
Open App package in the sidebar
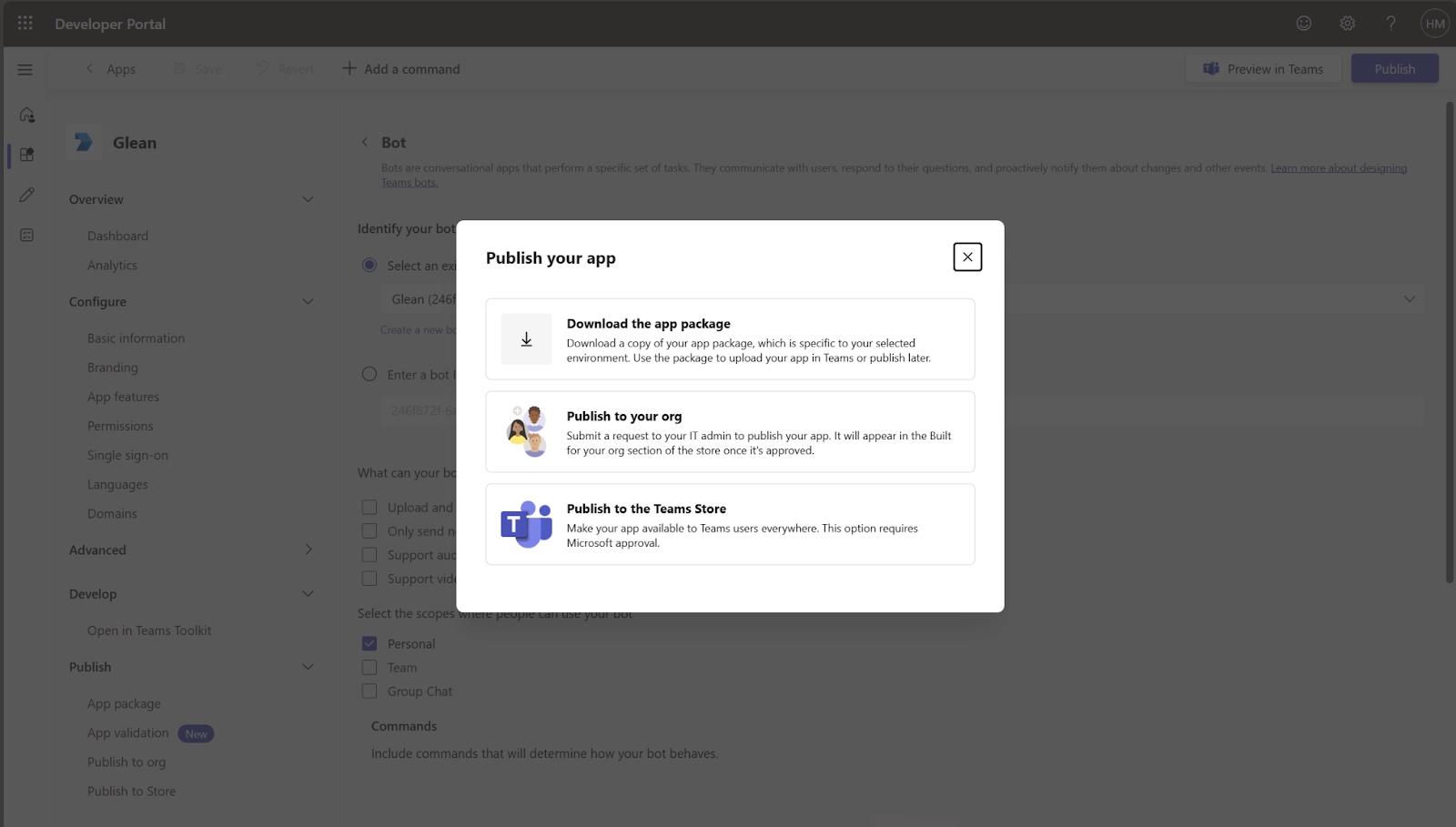124,703
